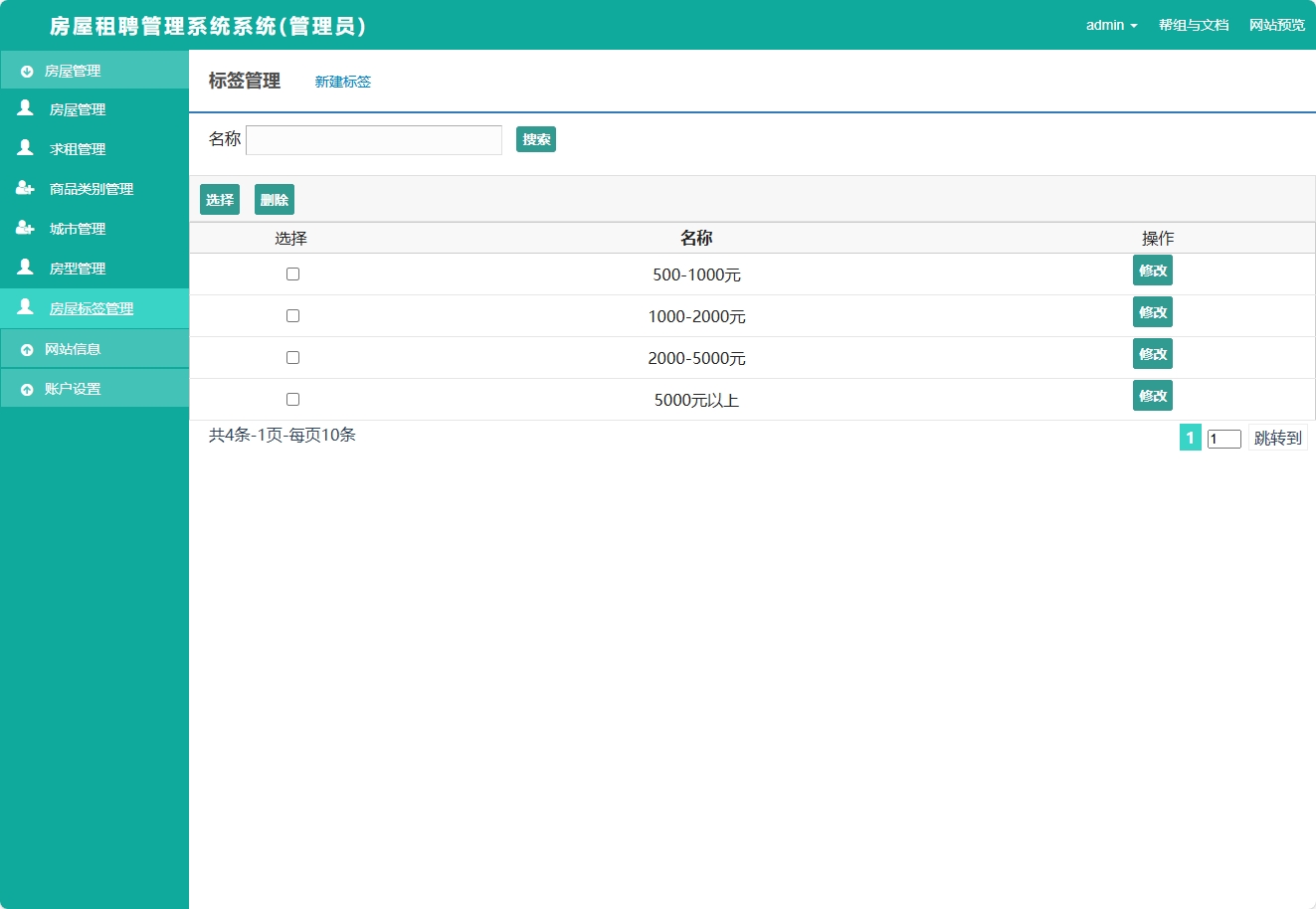Viewport: 1316px width, 909px height.
Task: Click the 新建标签 link
Action: (343, 82)
